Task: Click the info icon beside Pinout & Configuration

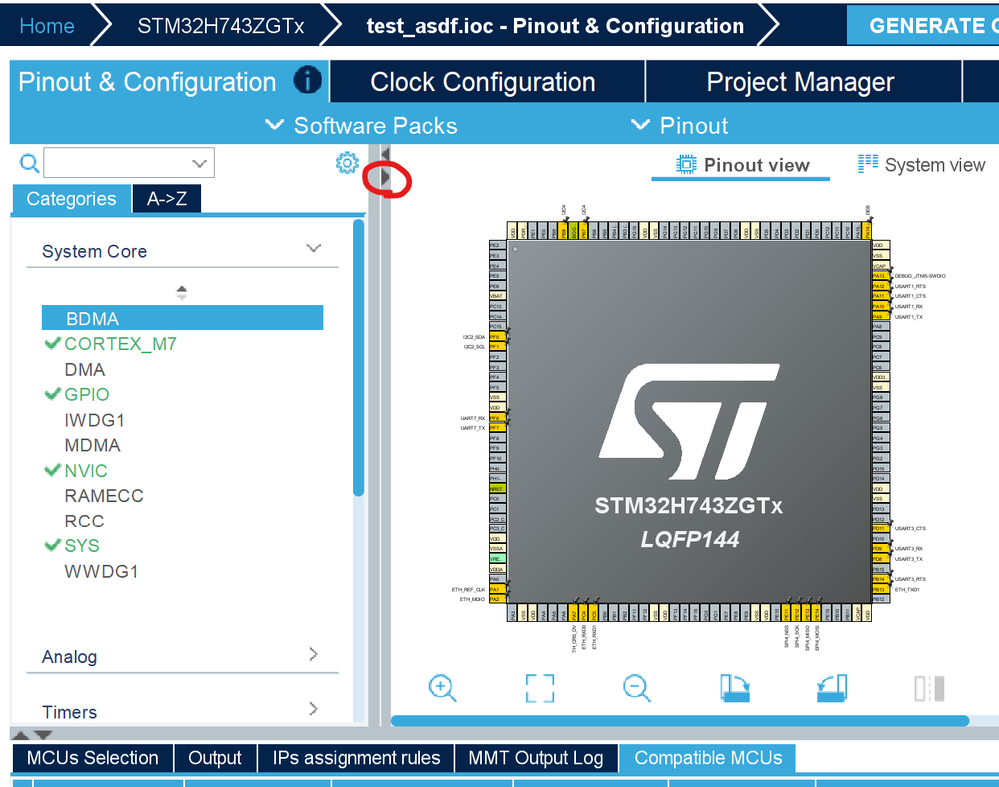Action: [x=307, y=81]
